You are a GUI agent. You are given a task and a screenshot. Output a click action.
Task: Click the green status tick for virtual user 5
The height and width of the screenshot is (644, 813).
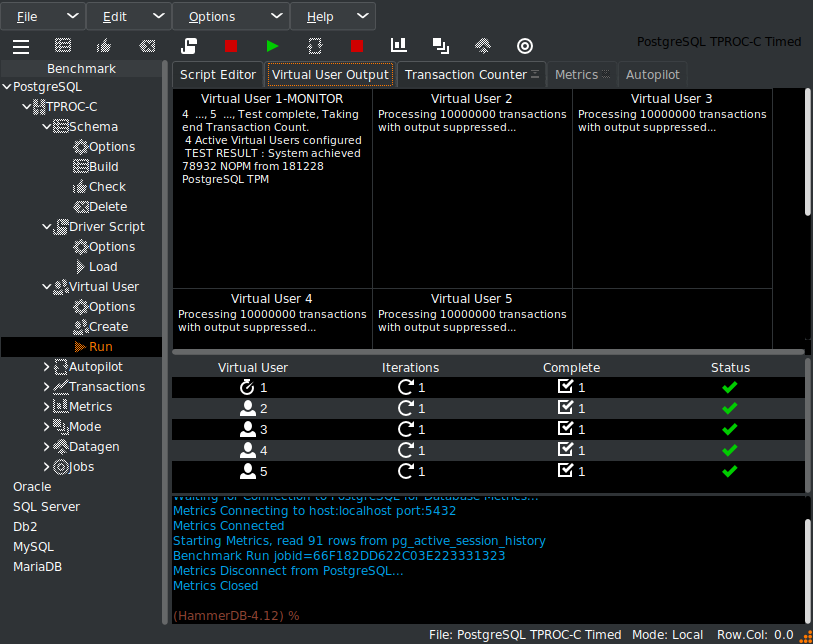coord(730,471)
